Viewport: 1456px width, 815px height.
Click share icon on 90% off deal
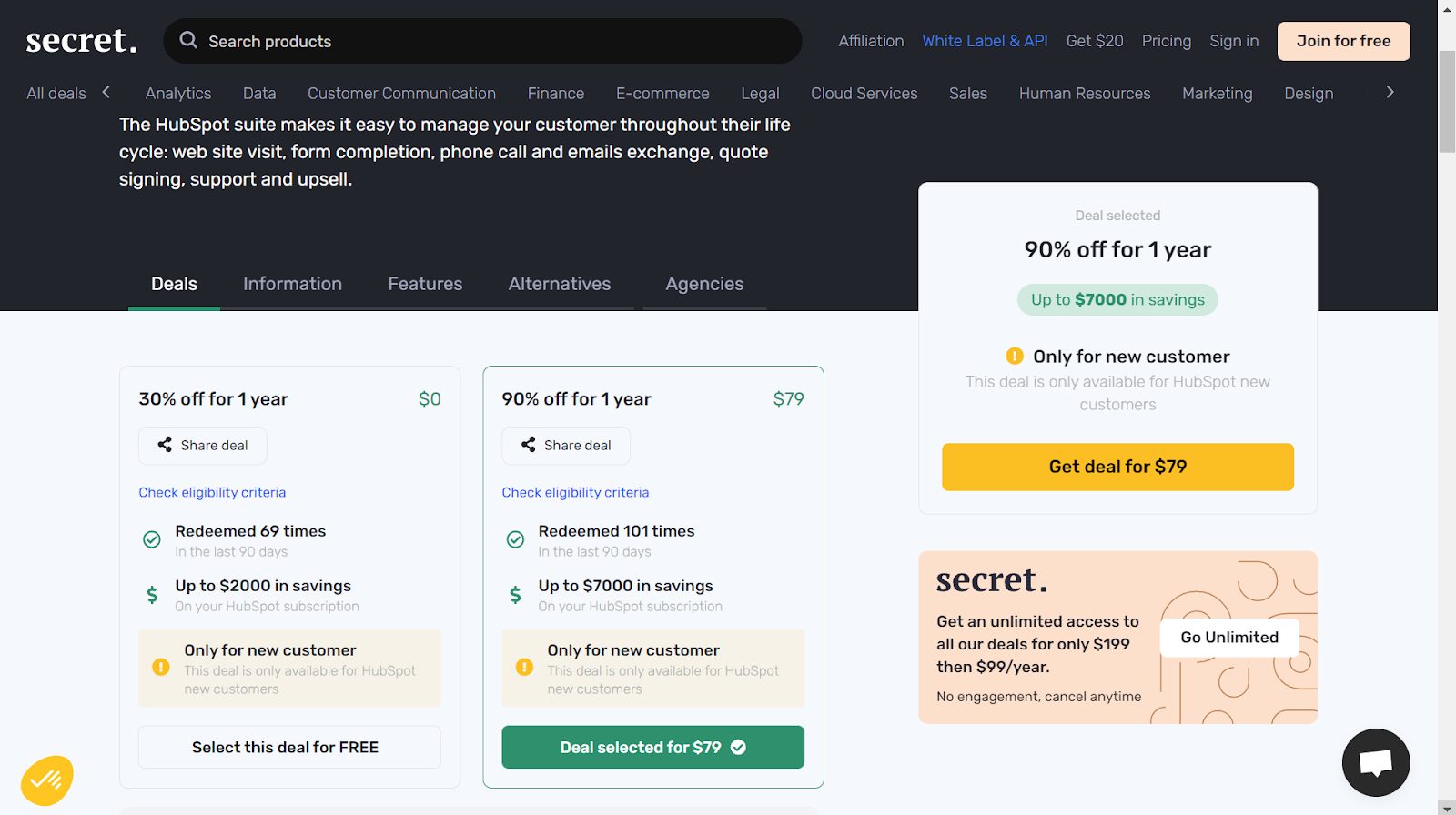pyautogui.click(x=528, y=445)
